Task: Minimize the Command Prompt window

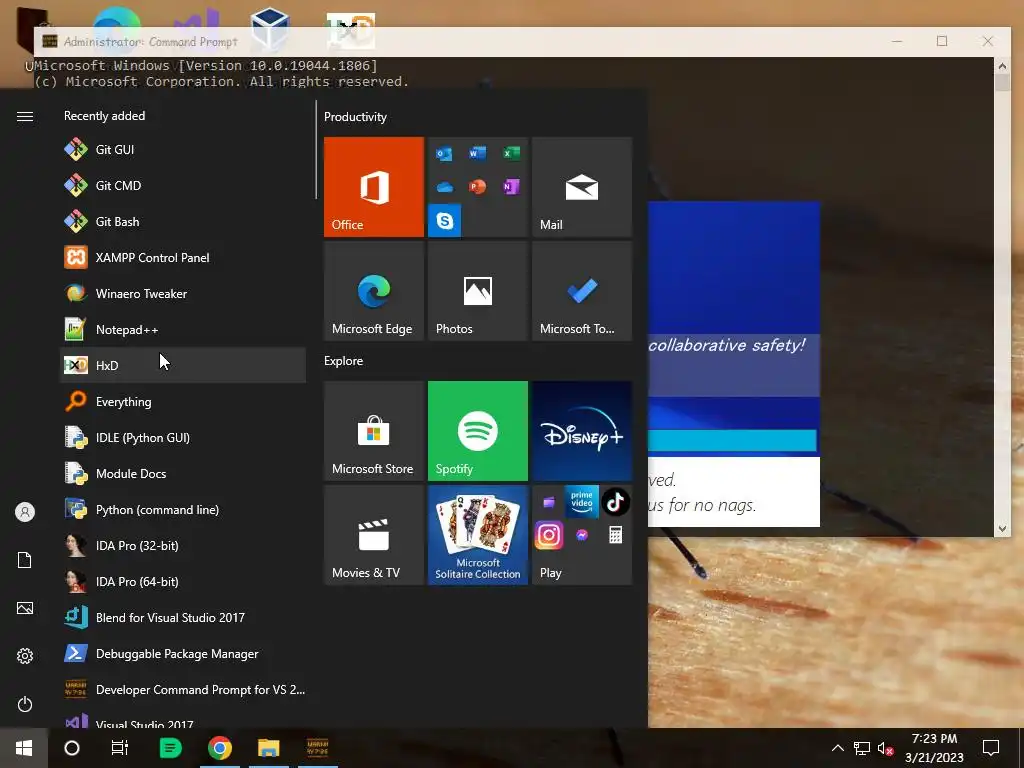Action: (x=897, y=41)
